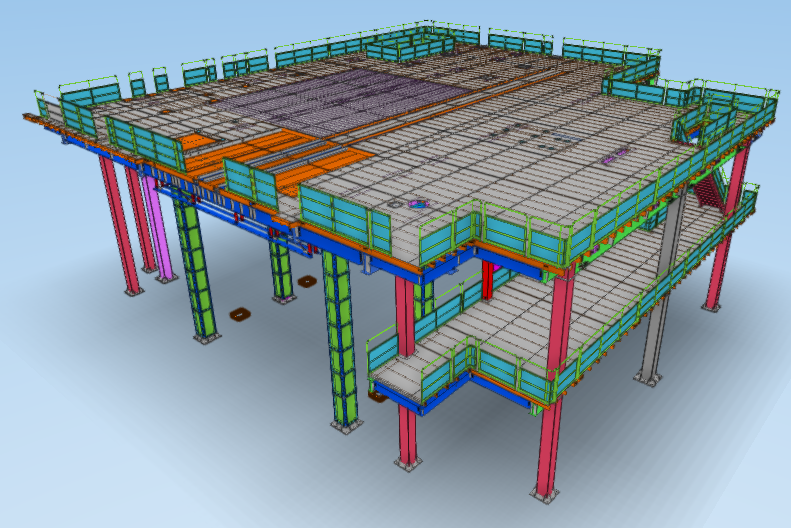Select the magenta column on the left
The height and width of the screenshot is (528, 791).
click(x=158, y=228)
